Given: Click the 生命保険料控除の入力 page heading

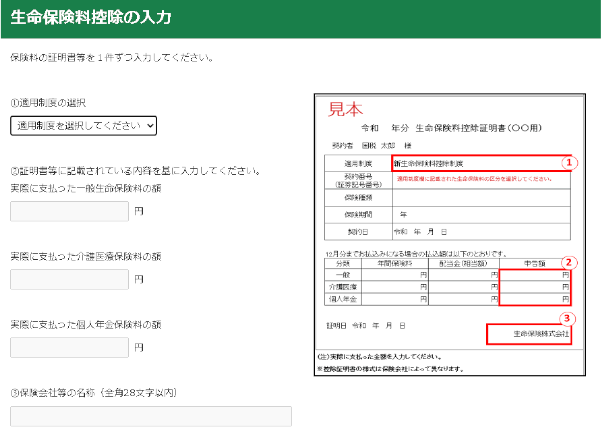Looking at the screenshot, I should (x=91, y=17).
